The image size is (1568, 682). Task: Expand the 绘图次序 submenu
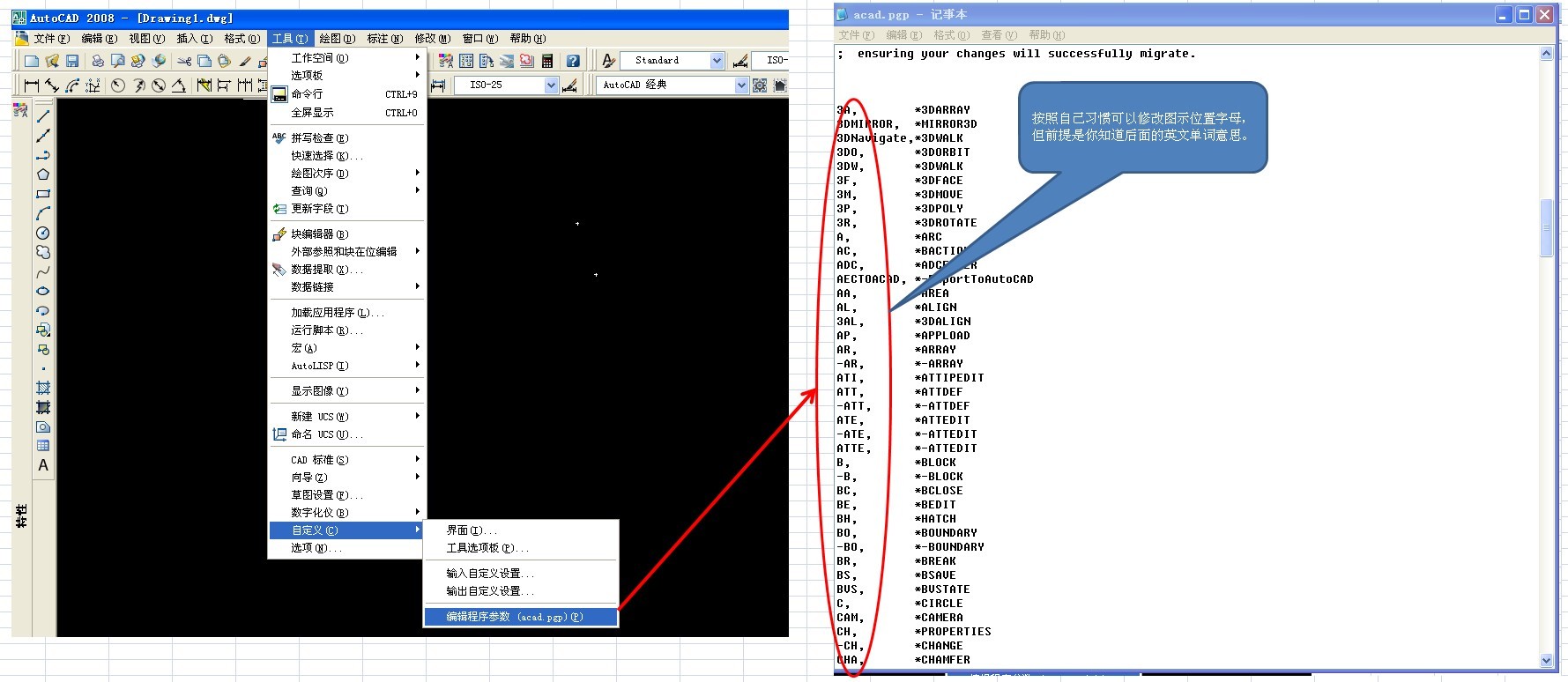pos(347,173)
